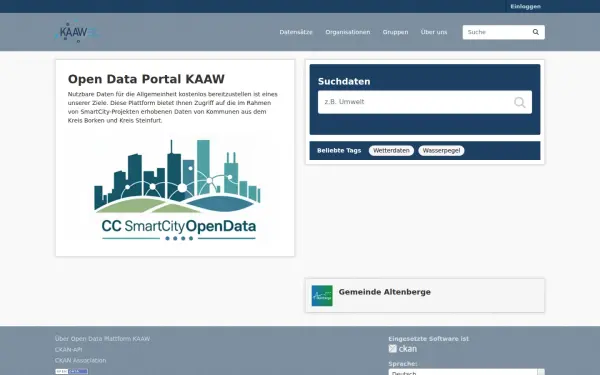
Task: Open Über Open Data Plattform KAAW link
Action: [103, 339]
